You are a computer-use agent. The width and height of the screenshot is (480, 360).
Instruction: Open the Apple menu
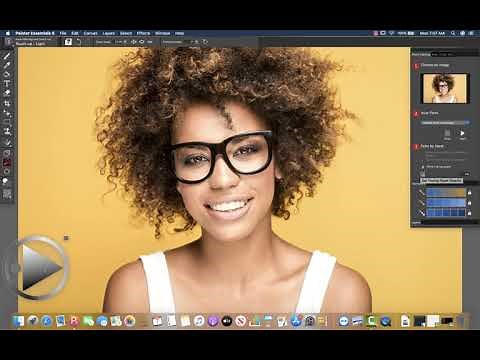click(8, 33)
